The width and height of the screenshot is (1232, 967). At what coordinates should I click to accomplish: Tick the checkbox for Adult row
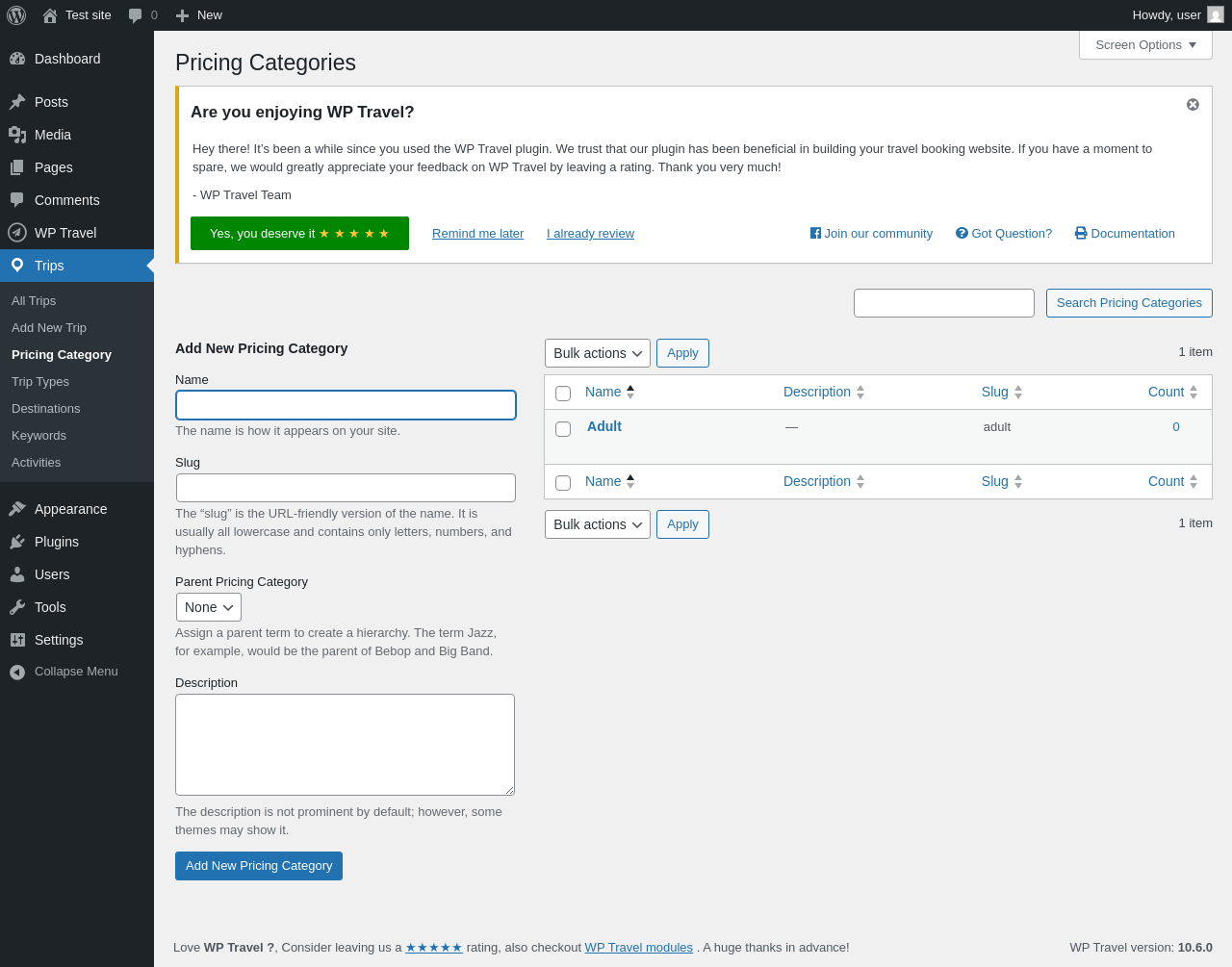pyautogui.click(x=563, y=429)
